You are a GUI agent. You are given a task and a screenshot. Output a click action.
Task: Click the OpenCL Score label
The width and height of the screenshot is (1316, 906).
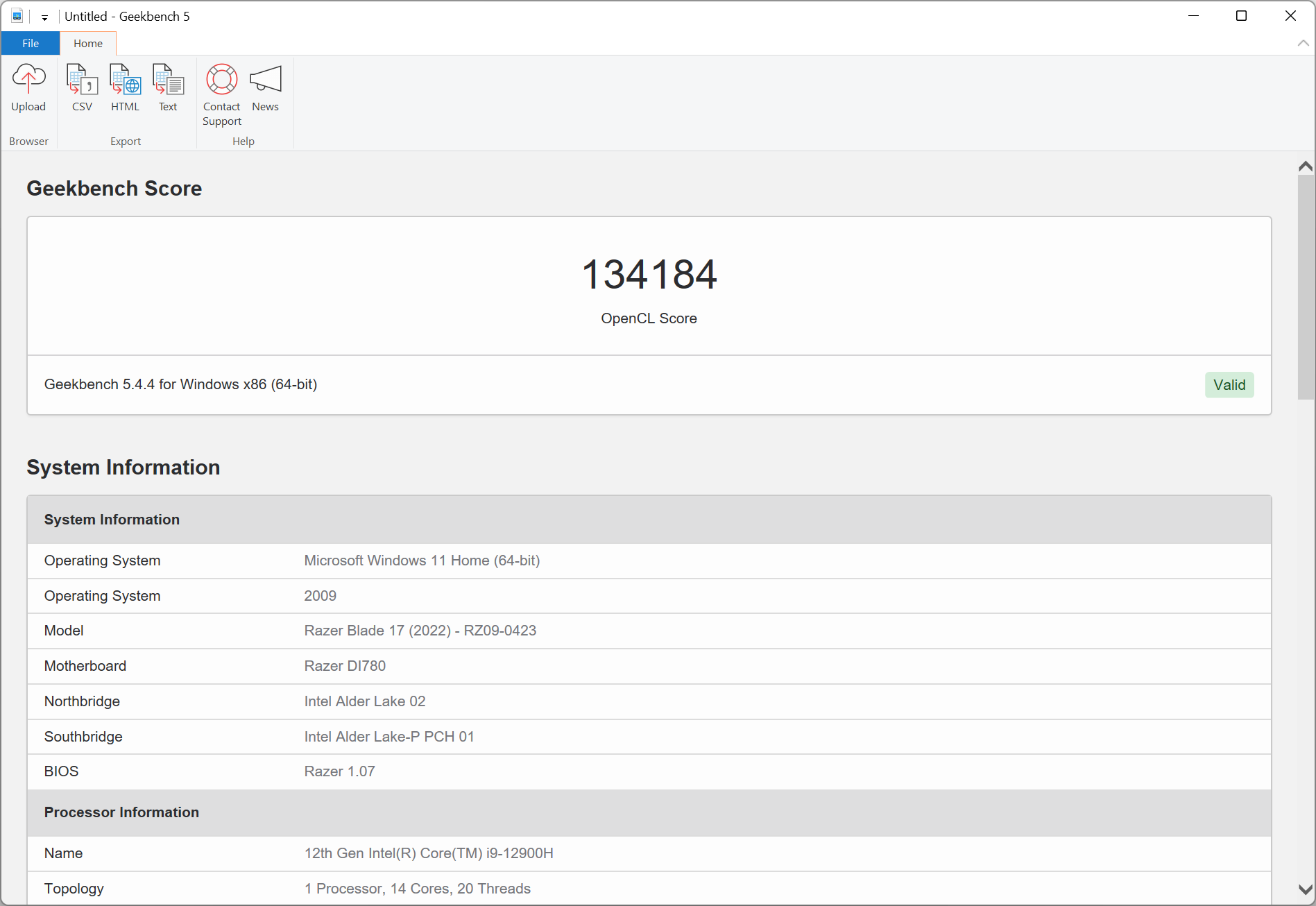coord(649,318)
